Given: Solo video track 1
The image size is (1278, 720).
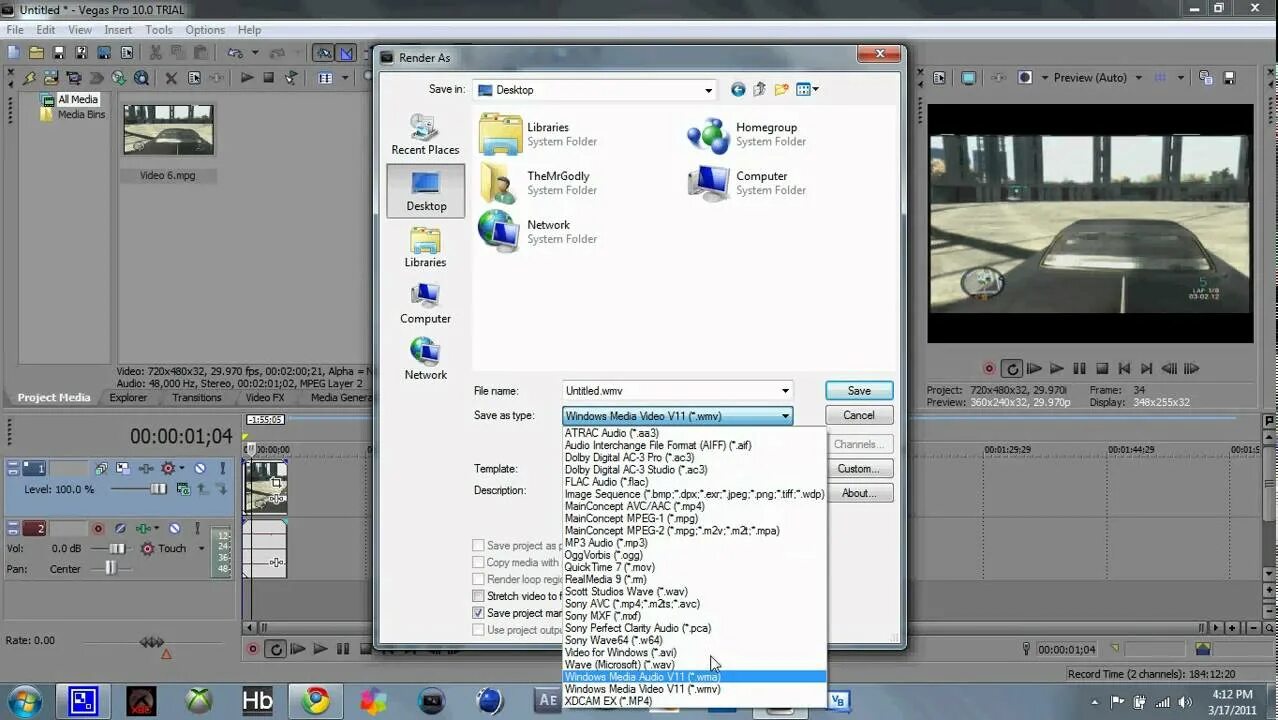Looking at the screenshot, I should pyautogui.click(x=222, y=468).
